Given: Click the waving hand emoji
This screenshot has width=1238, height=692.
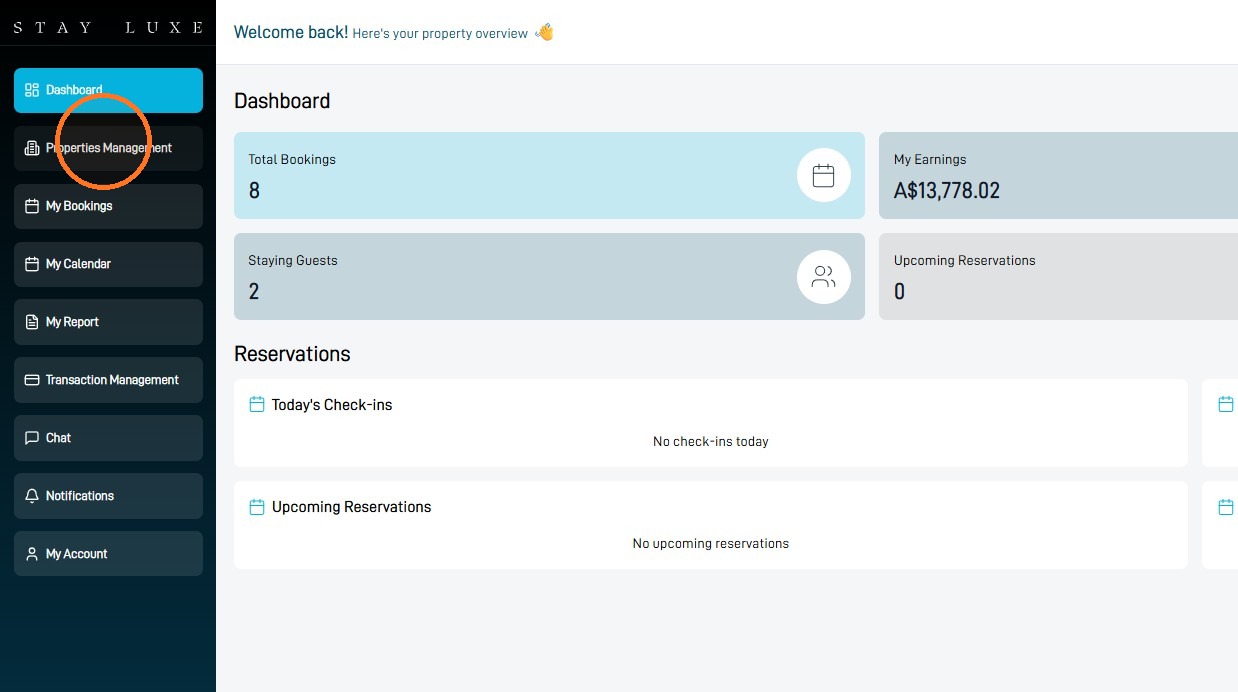Looking at the screenshot, I should click(544, 32).
